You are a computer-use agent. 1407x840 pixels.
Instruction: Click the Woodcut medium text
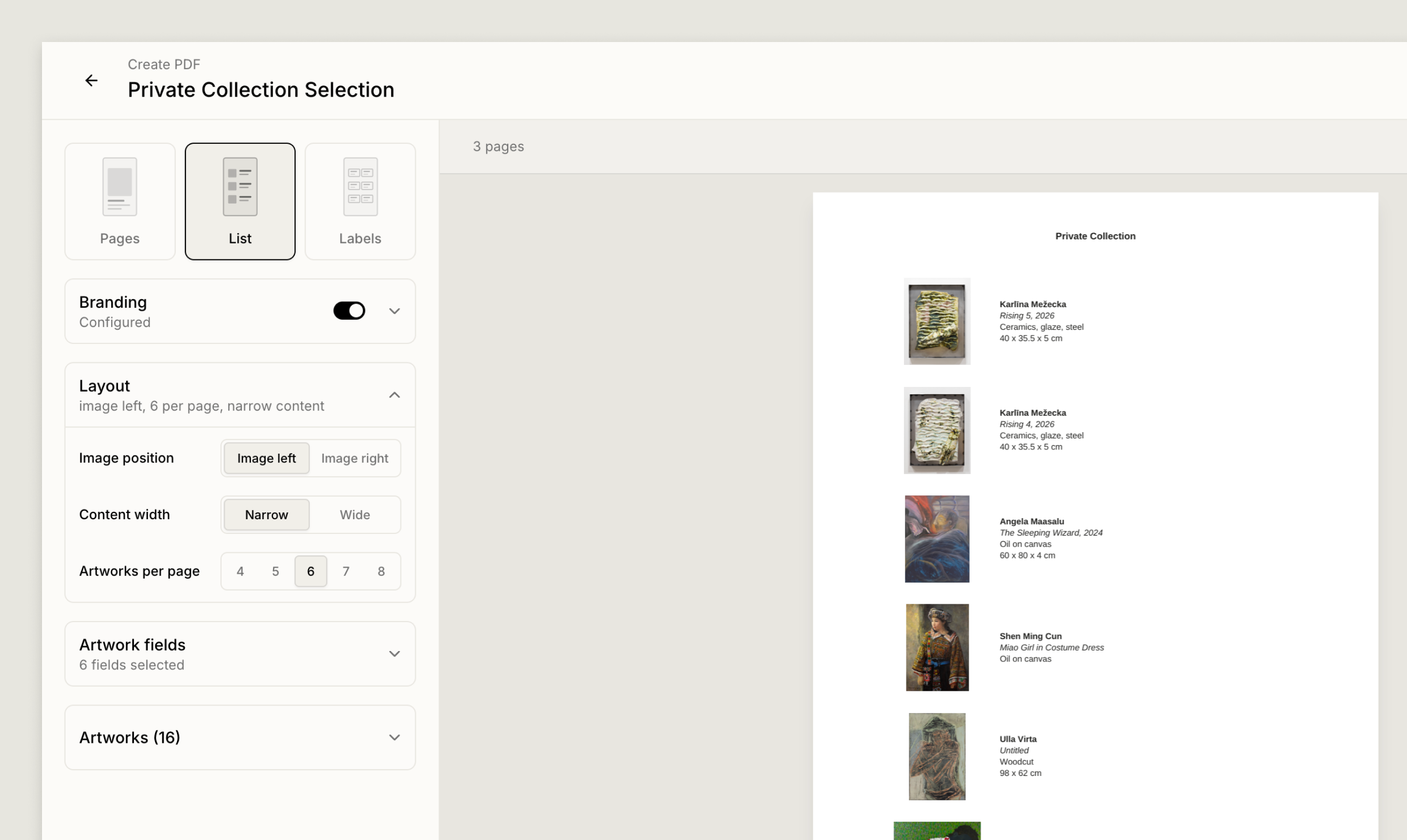coord(1016,762)
